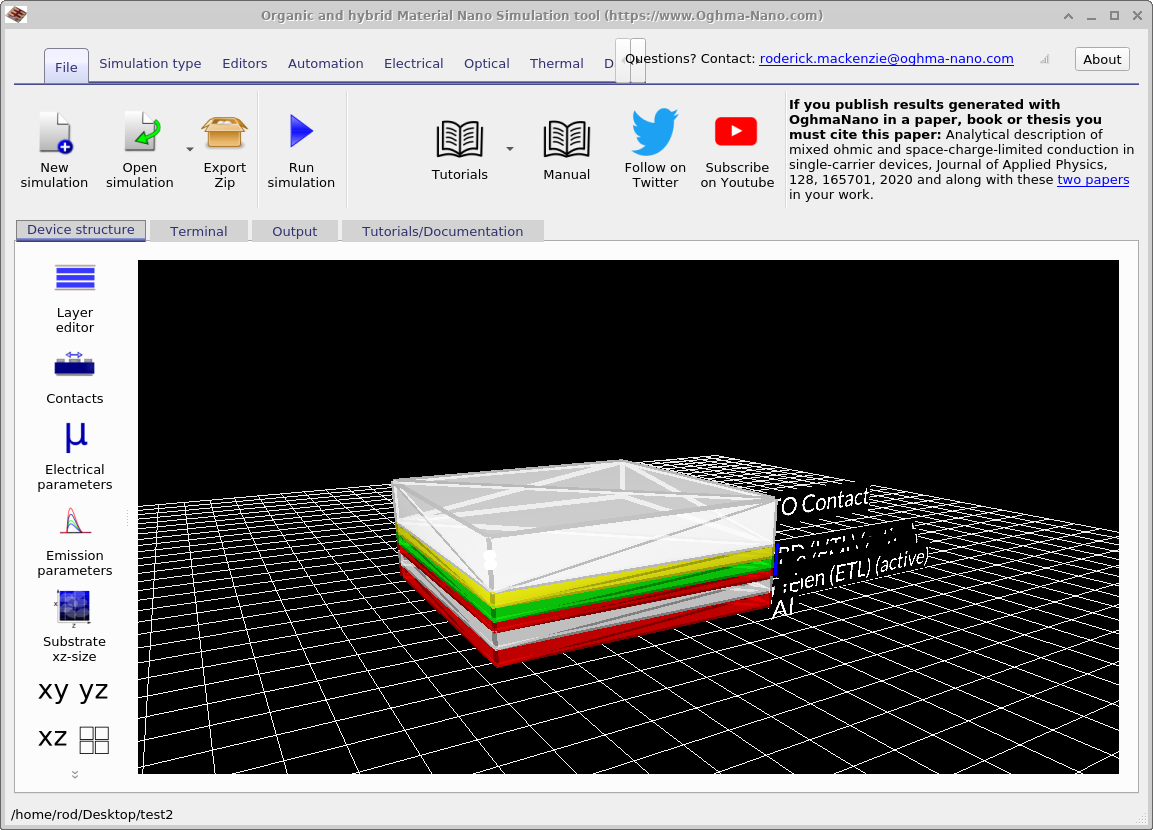Viewport: 1153px width, 830px height.
Task: Expand the Tutorials dropdown arrow
Action: point(509,148)
